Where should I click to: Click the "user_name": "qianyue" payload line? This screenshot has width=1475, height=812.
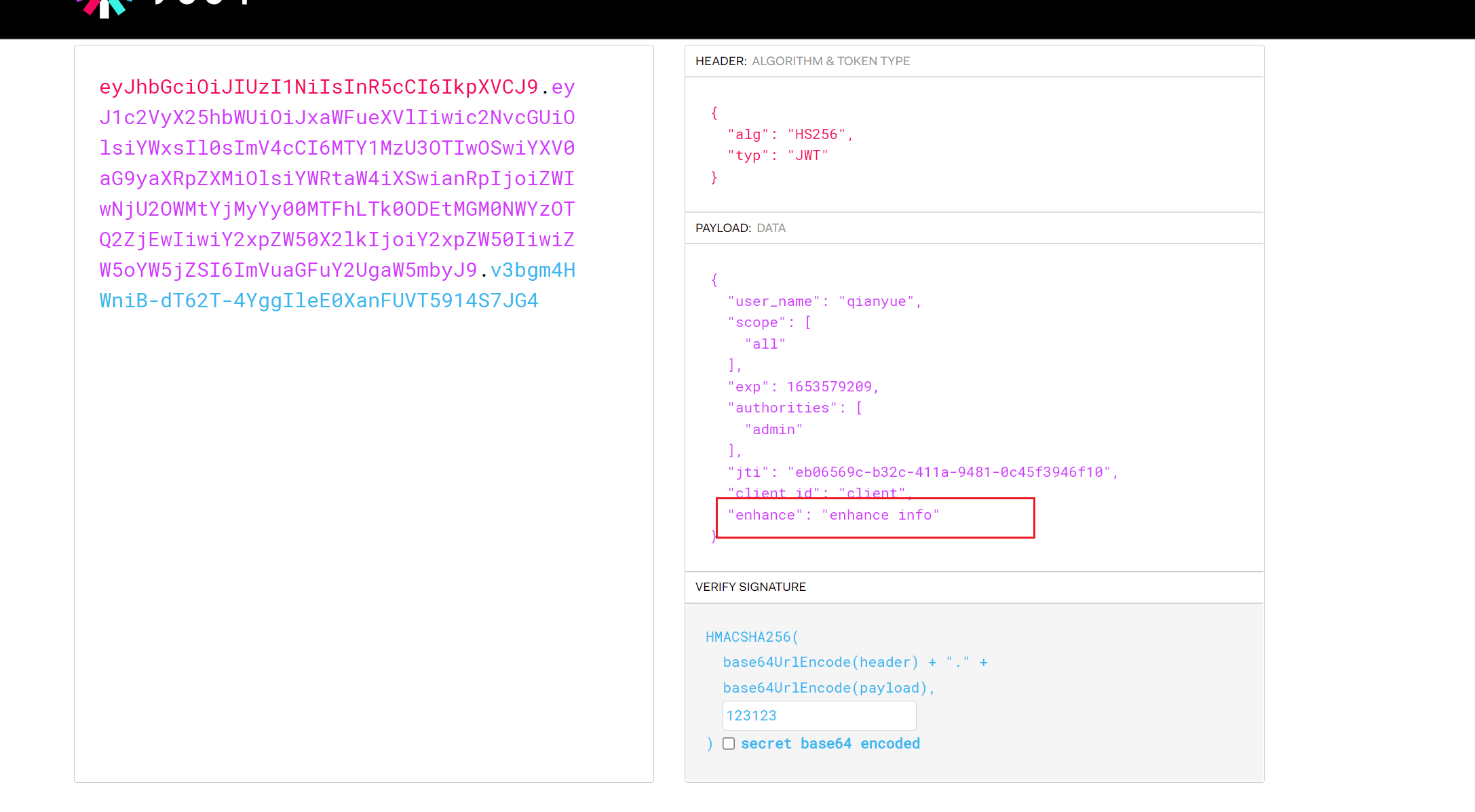[x=824, y=301]
